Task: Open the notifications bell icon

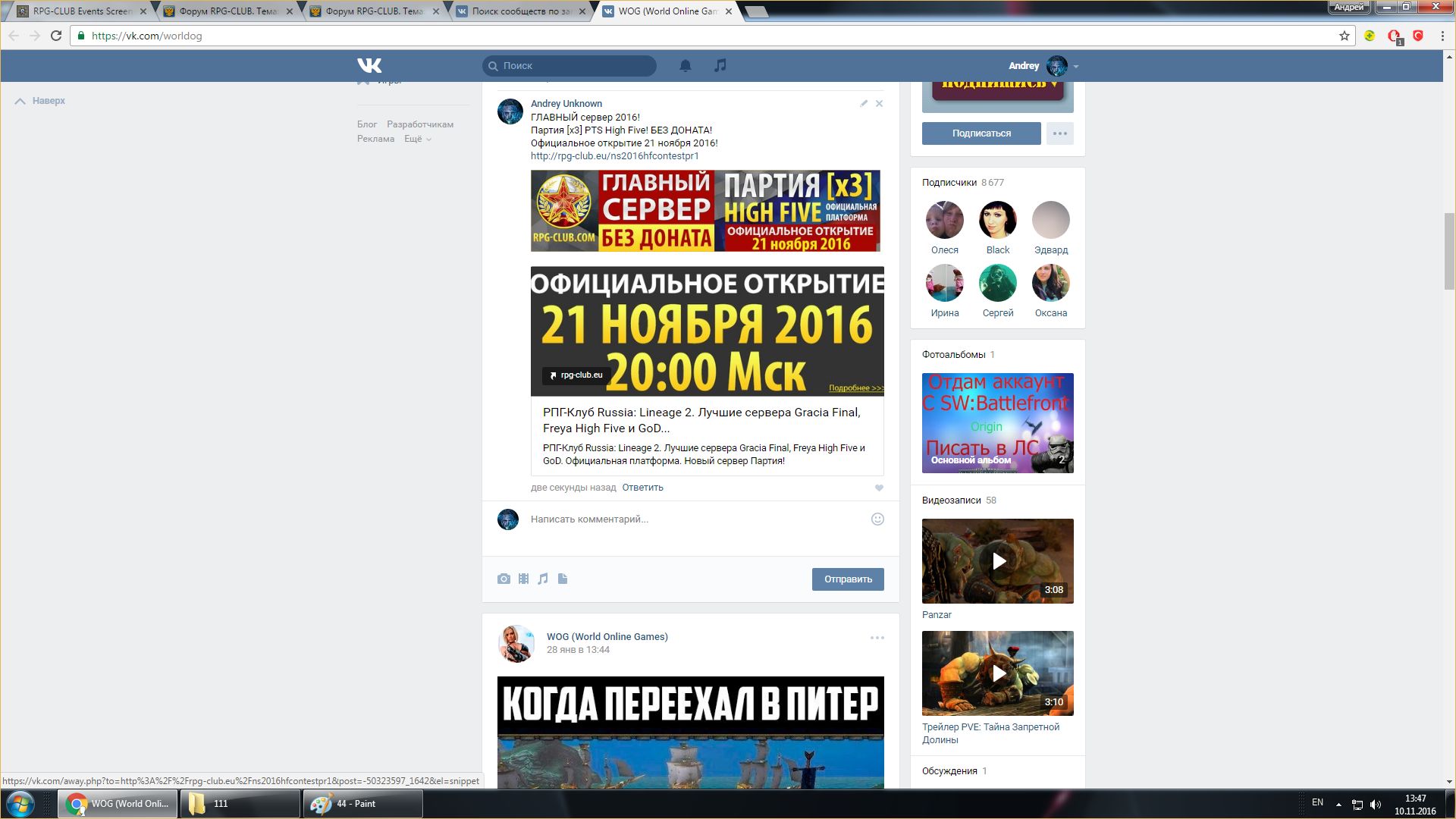Action: tap(686, 66)
